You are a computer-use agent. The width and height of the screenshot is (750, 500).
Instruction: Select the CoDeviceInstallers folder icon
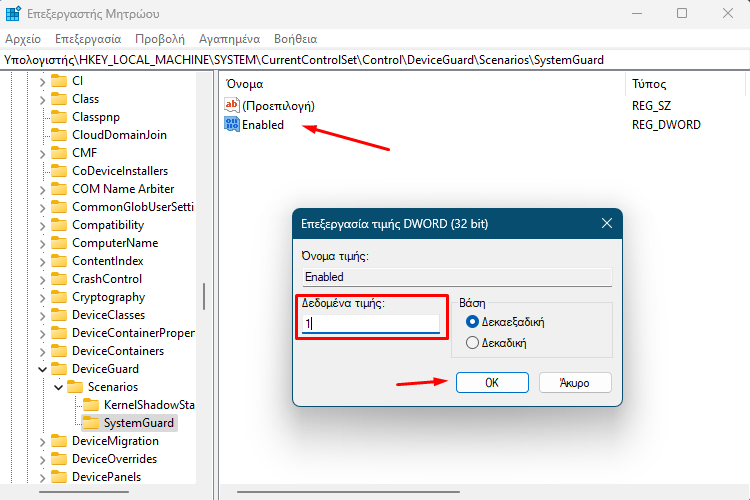(x=59, y=170)
